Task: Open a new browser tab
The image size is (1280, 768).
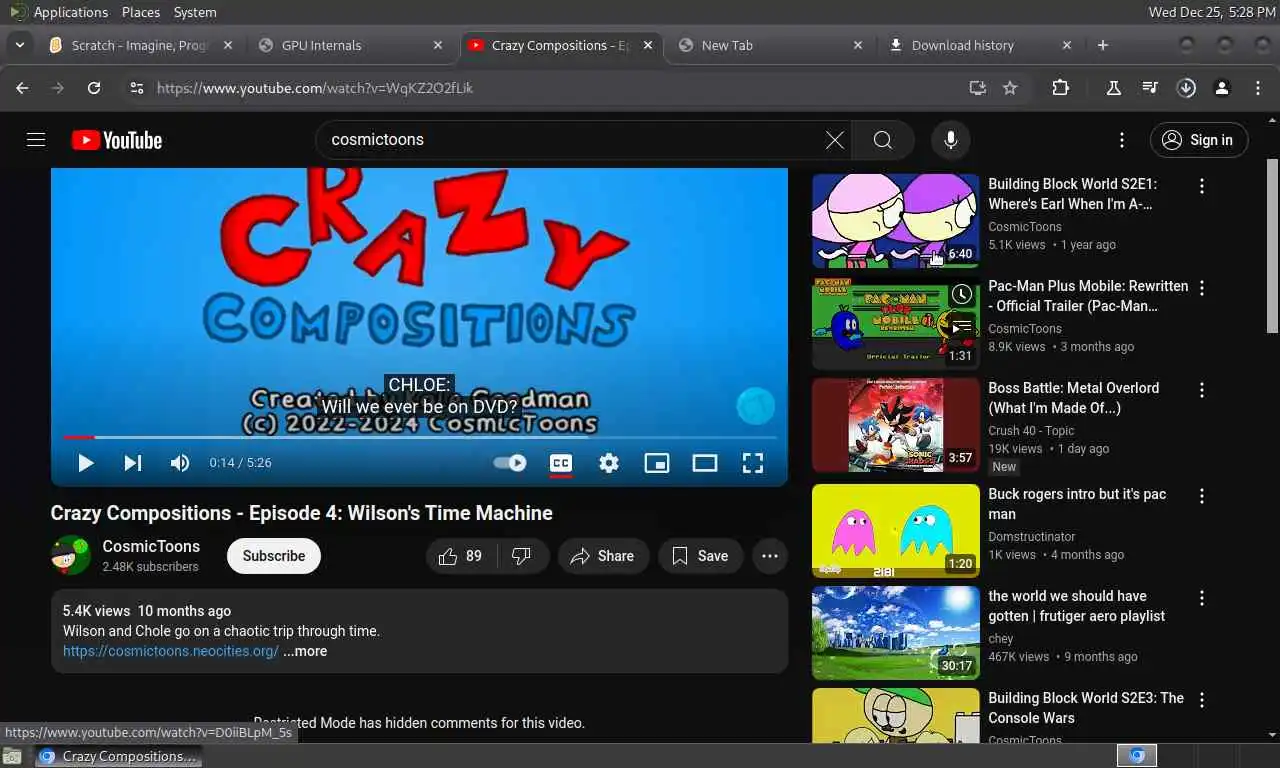Action: point(1103,45)
